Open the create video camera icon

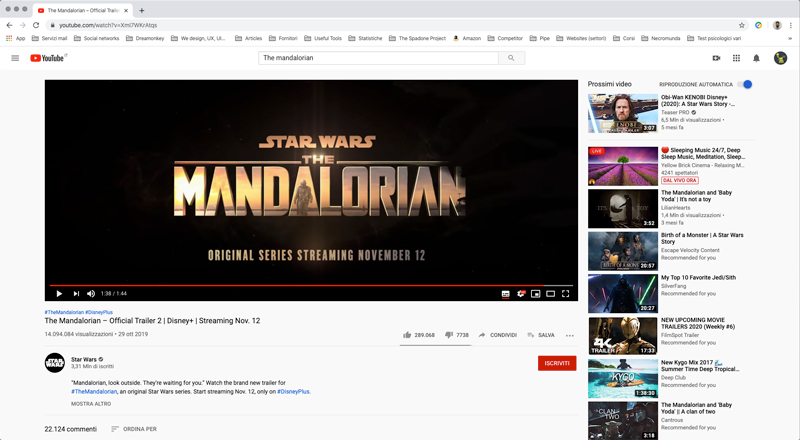[716, 58]
